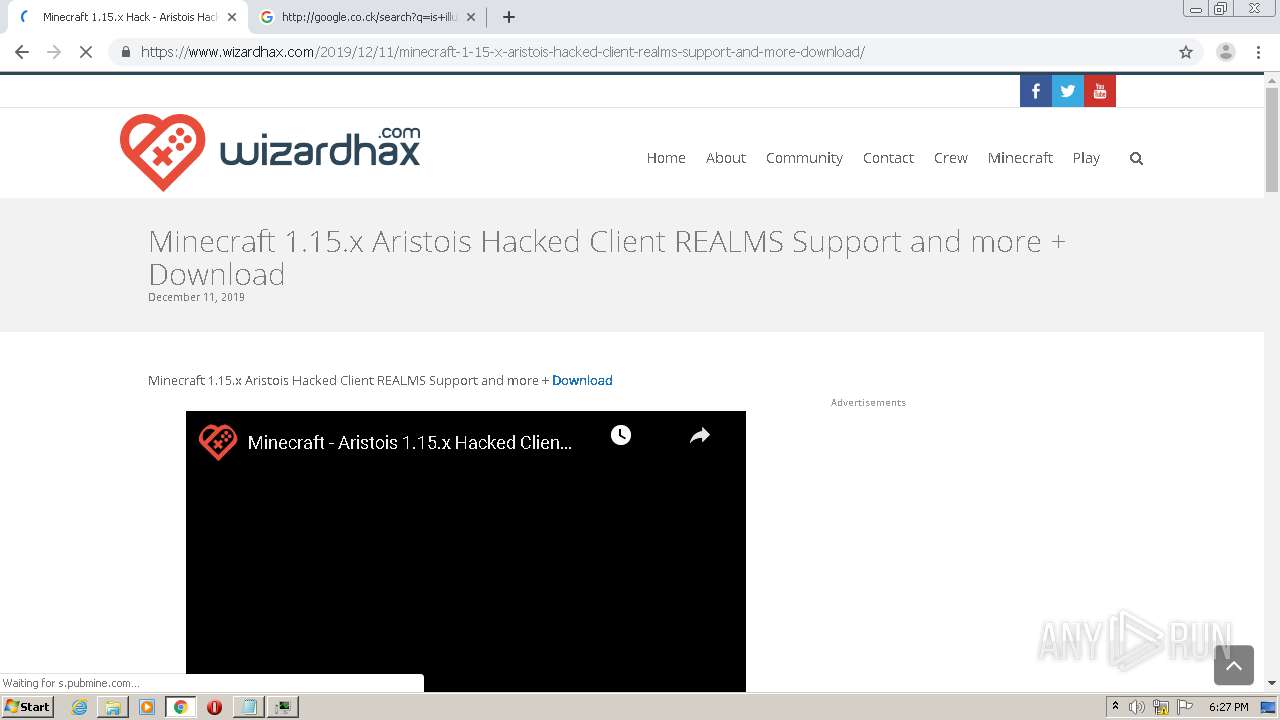Click the embedded video player area
Viewport: 1280px width, 720px height.
point(466,551)
